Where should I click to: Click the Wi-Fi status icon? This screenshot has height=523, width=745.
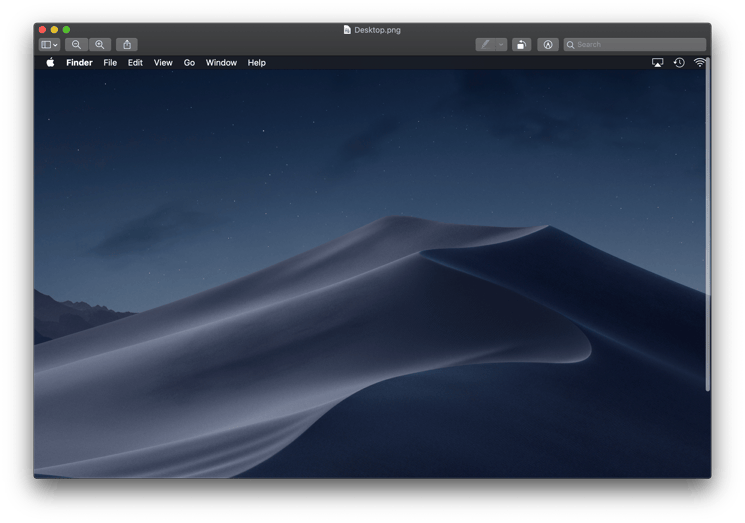699,63
